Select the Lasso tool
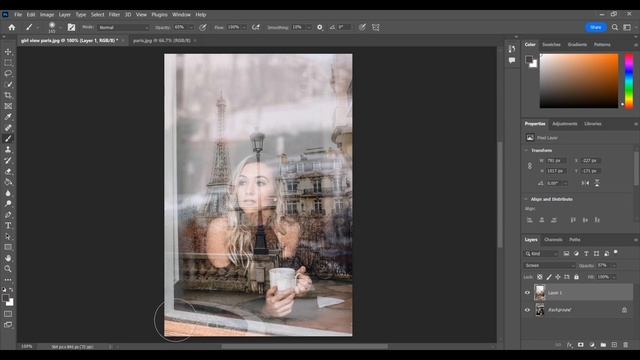The width and height of the screenshot is (640, 360). tap(8, 73)
